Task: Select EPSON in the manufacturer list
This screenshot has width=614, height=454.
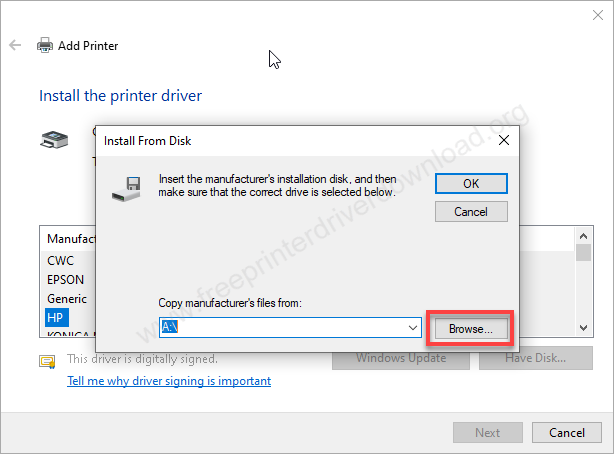Action: point(66,280)
